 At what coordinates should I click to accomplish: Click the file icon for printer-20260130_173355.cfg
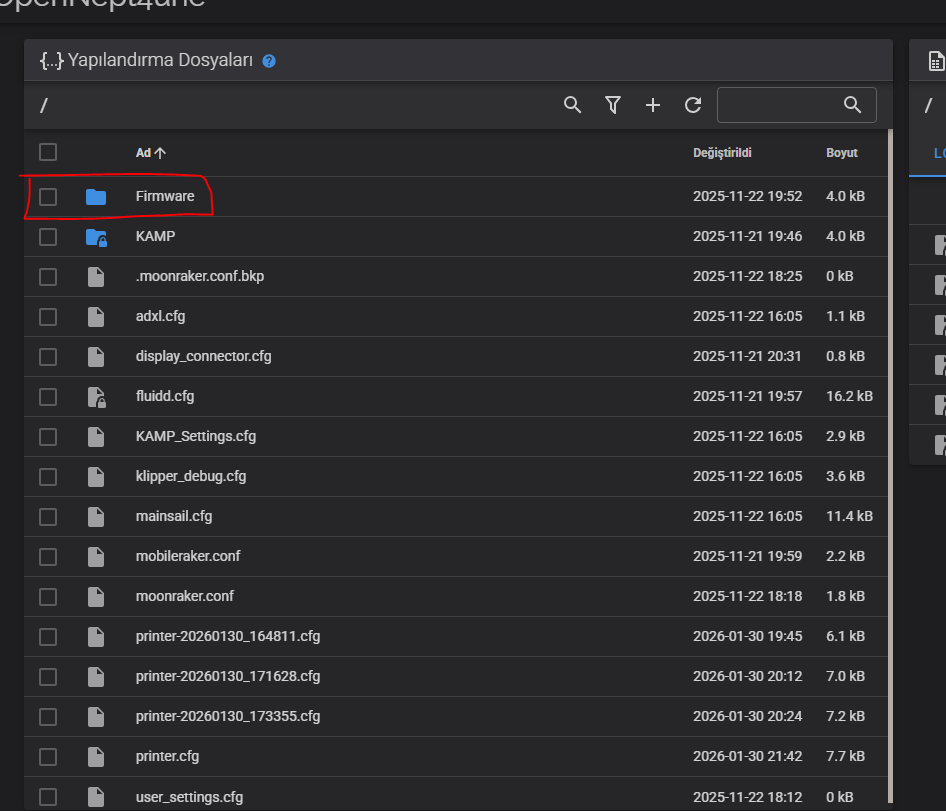point(96,716)
